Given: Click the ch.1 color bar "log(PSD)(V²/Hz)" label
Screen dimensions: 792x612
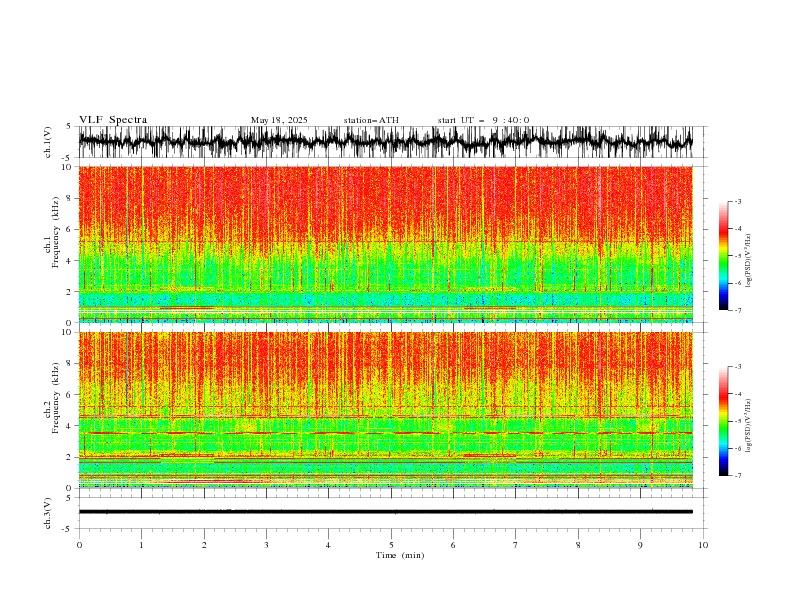Looking at the screenshot, I should 749,261.
